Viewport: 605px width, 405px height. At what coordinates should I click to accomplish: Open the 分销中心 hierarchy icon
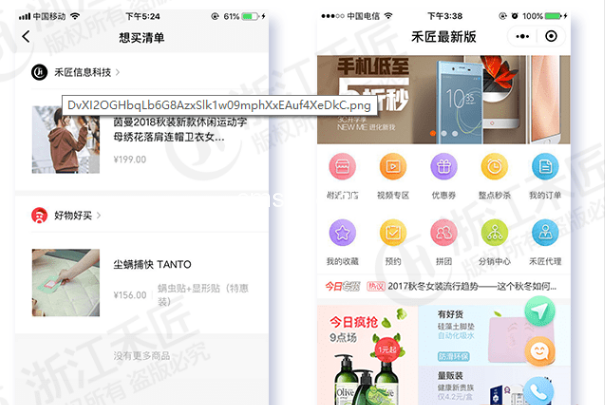pos(494,233)
